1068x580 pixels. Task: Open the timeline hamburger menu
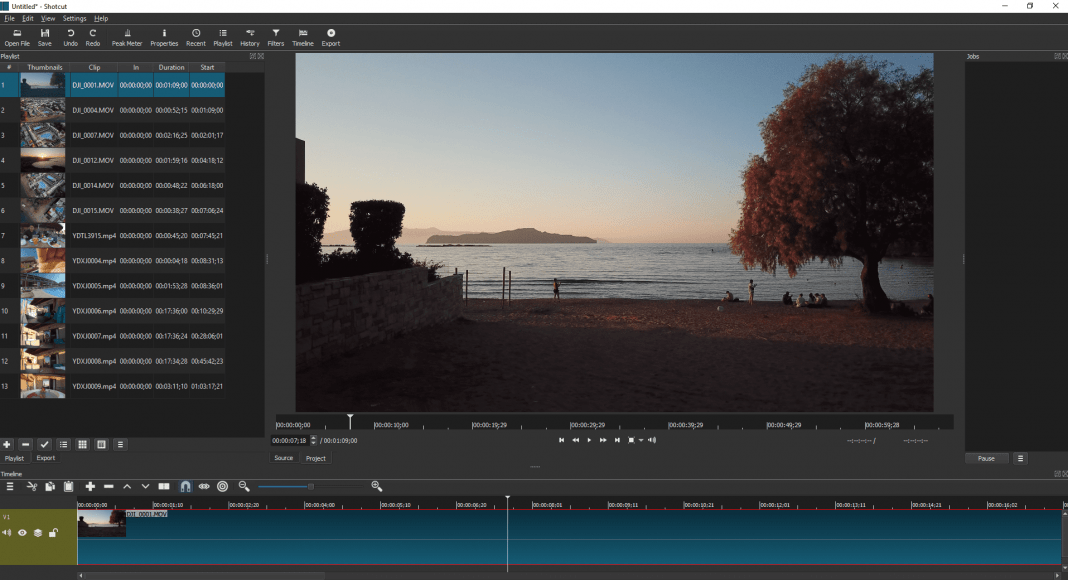tap(9, 486)
